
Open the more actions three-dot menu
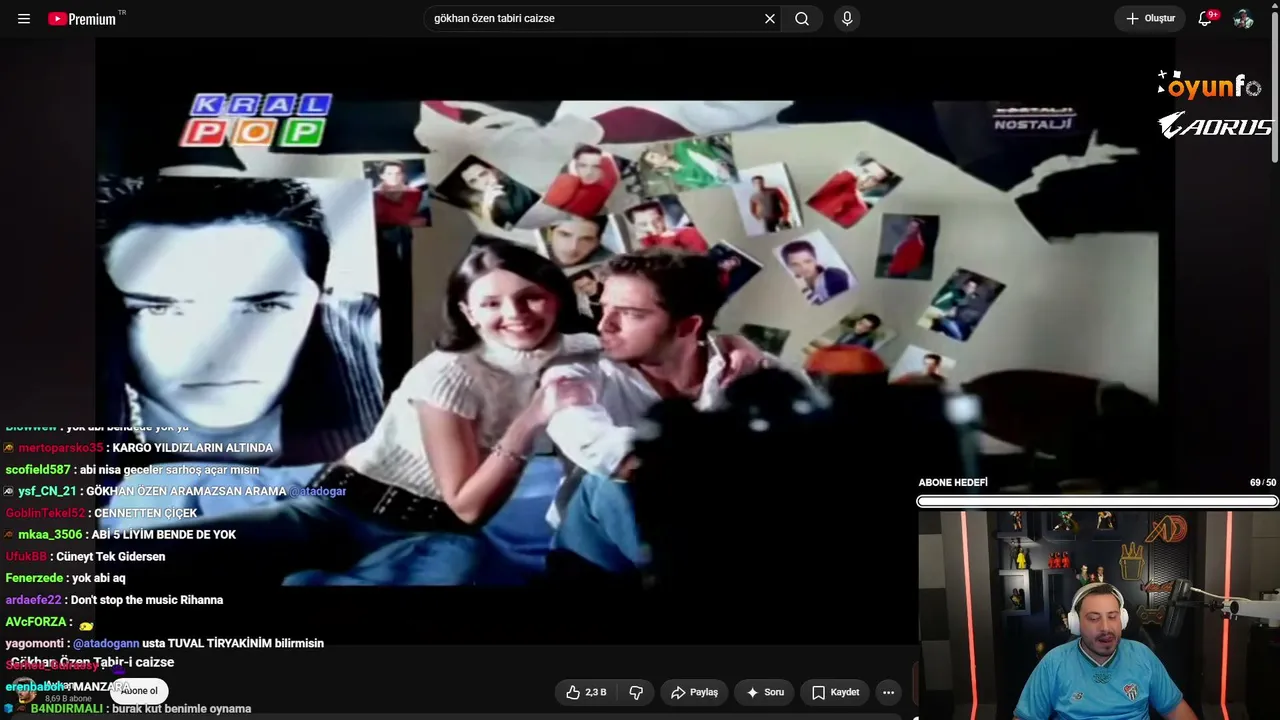click(x=888, y=692)
